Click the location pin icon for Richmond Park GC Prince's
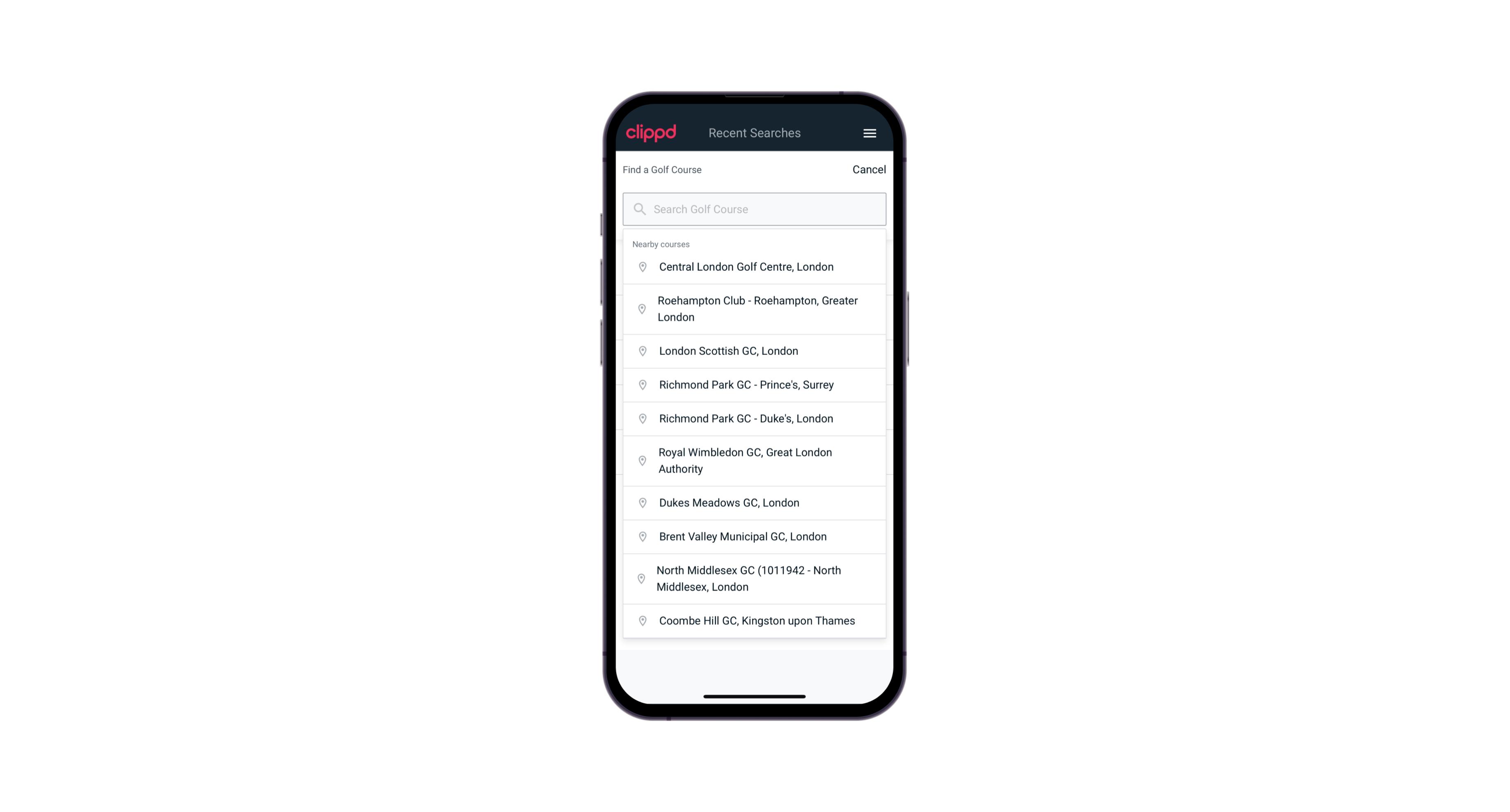The image size is (1510, 812). pyautogui.click(x=641, y=384)
